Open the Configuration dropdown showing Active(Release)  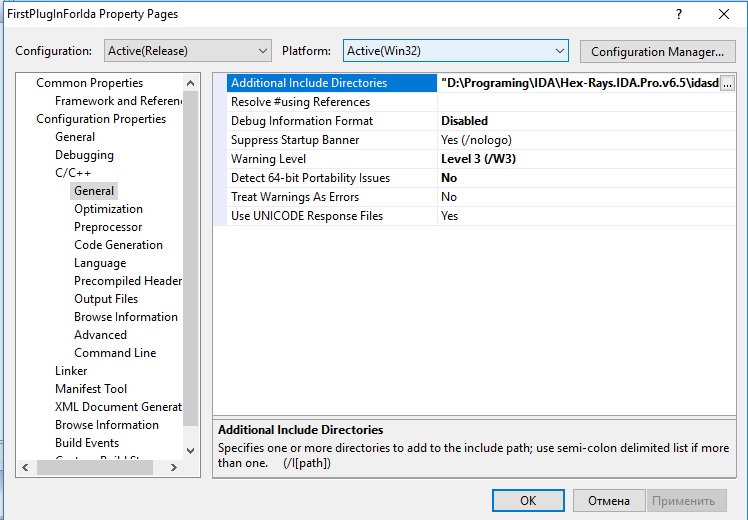(x=187, y=51)
